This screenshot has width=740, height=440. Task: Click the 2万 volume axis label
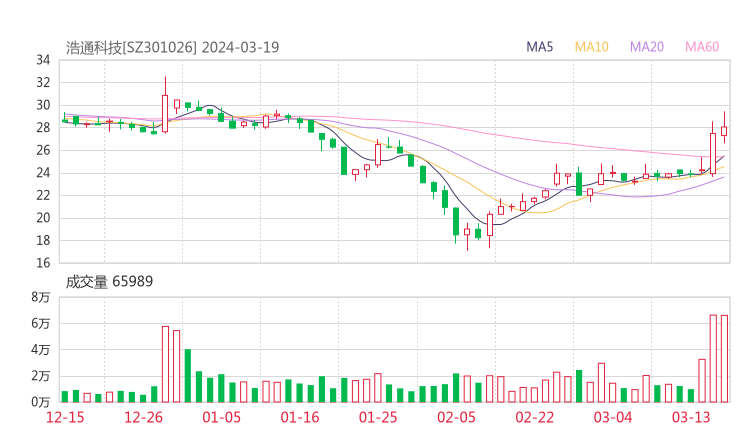(41, 376)
